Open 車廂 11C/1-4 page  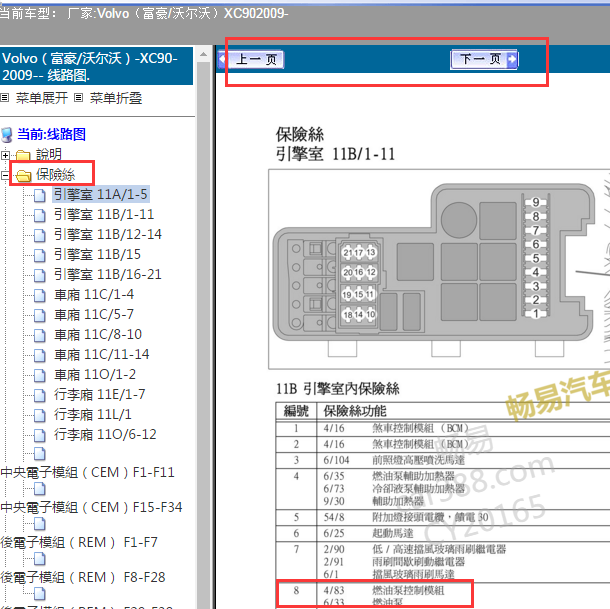click(94, 295)
